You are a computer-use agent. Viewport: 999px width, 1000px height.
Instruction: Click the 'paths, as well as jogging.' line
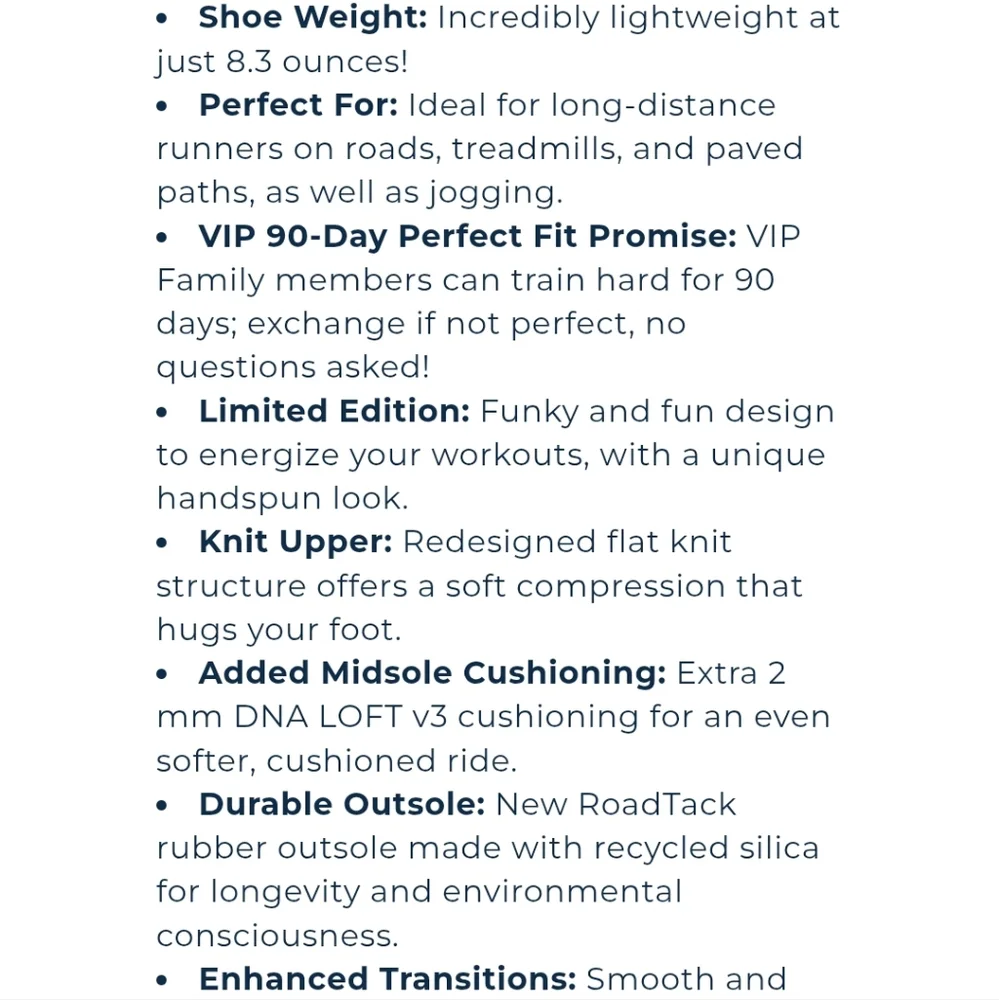click(x=360, y=193)
